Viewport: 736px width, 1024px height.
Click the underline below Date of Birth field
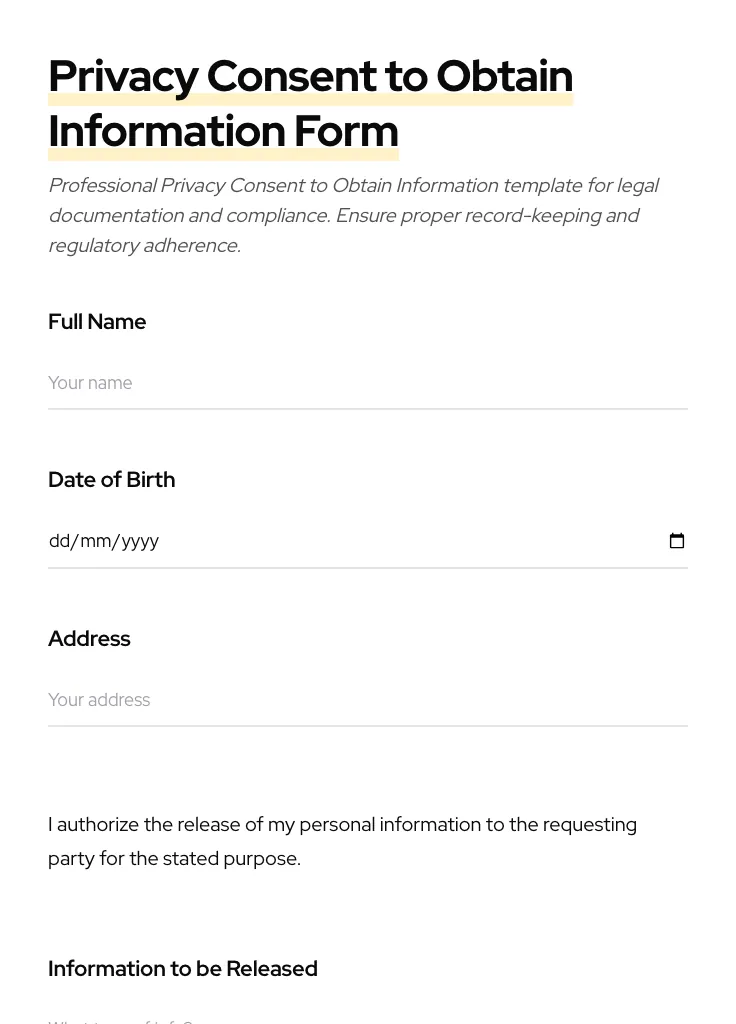[x=368, y=569]
